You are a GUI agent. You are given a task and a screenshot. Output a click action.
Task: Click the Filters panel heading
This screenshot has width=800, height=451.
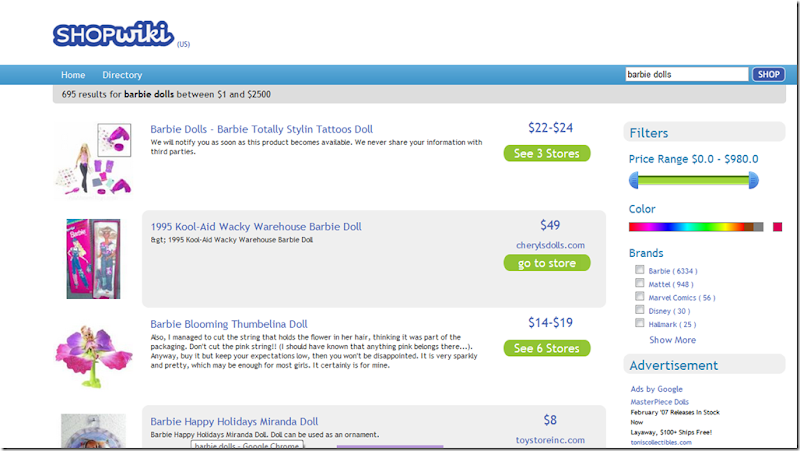(x=648, y=133)
